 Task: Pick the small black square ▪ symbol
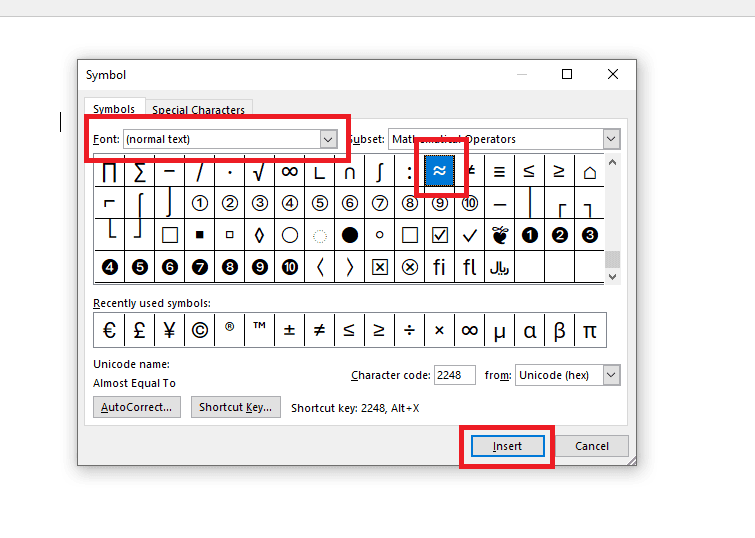(199, 235)
